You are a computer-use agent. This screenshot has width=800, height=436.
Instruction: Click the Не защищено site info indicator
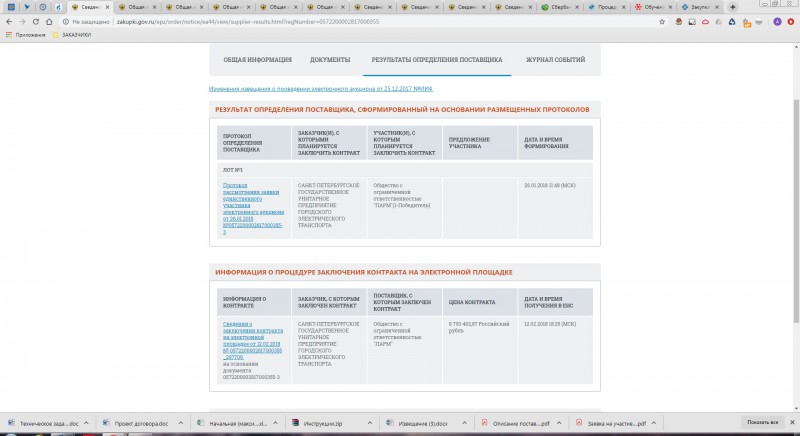pyautogui.click(x=86, y=22)
